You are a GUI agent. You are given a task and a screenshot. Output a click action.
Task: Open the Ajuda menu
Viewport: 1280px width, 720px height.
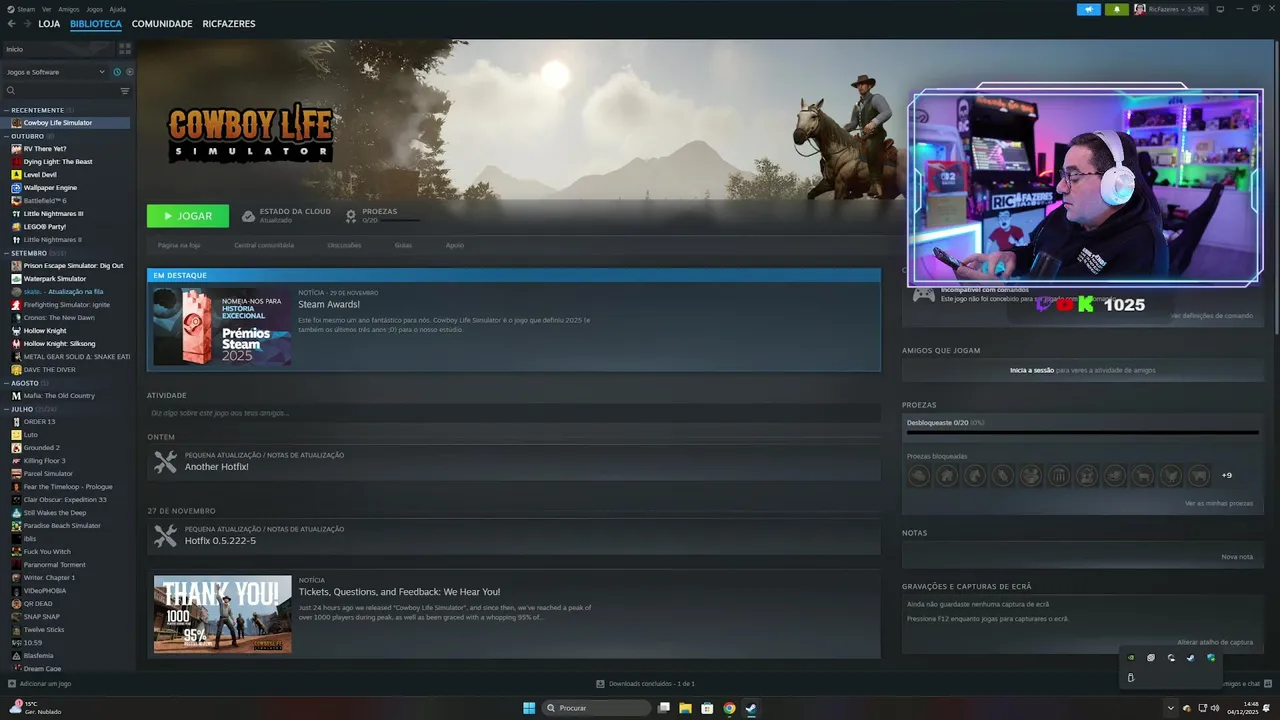(x=117, y=9)
